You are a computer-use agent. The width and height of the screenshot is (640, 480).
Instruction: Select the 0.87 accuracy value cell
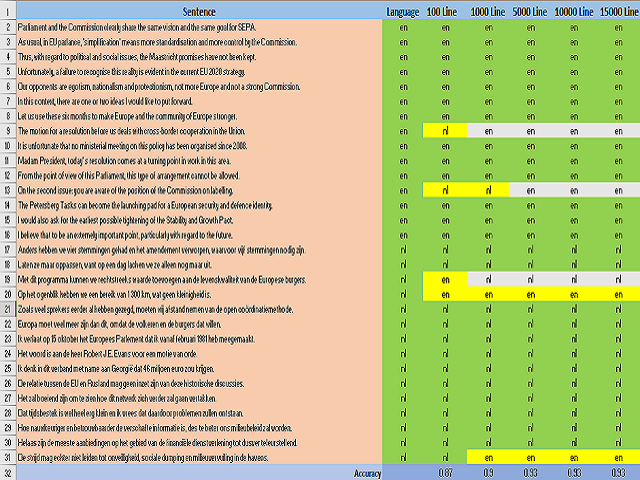click(x=445, y=473)
